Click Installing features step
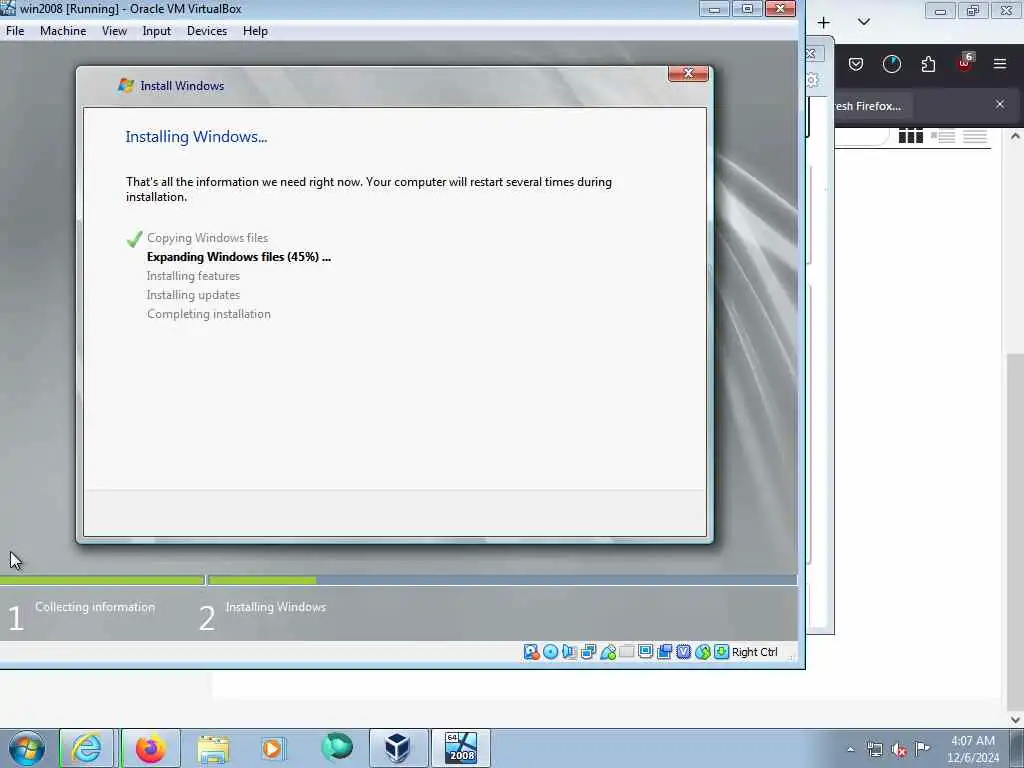This screenshot has width=1024, height=768. pos(193,276)
